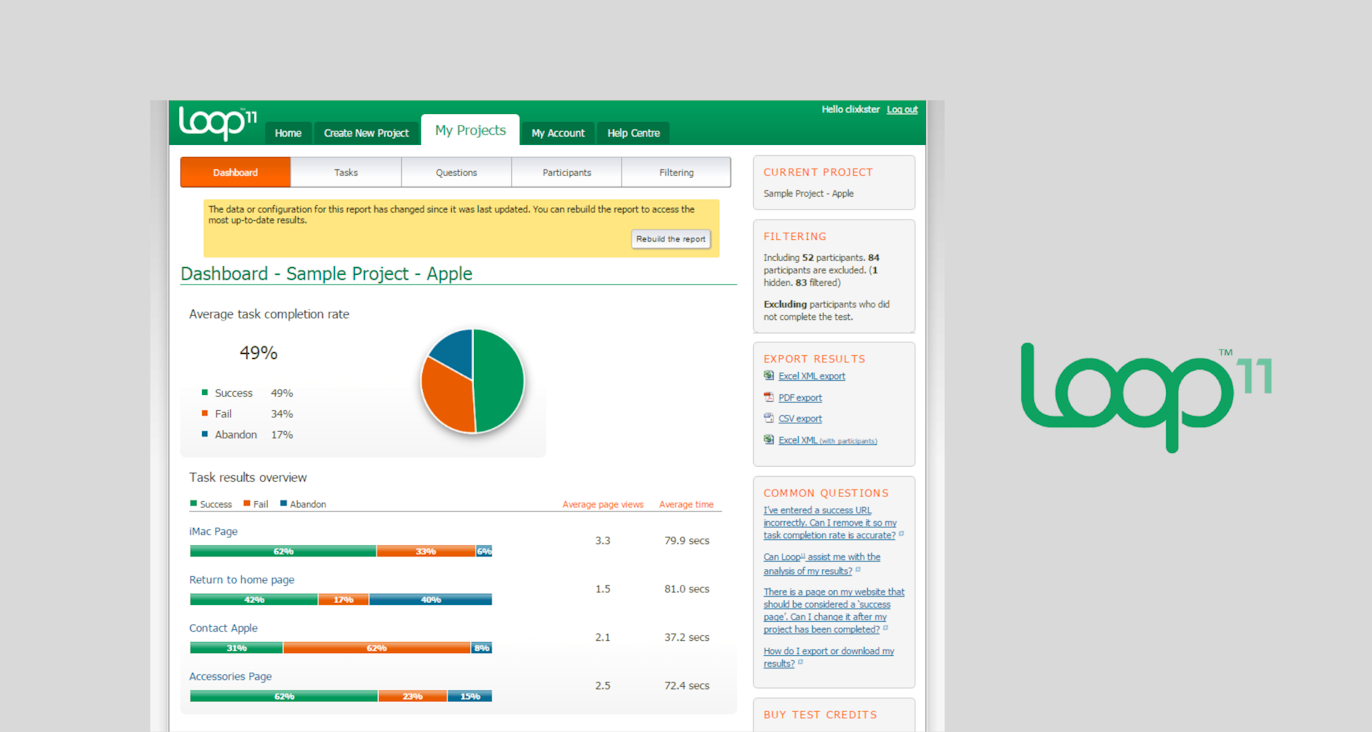Click the Rebuild the report button

(x=670, y=239)
